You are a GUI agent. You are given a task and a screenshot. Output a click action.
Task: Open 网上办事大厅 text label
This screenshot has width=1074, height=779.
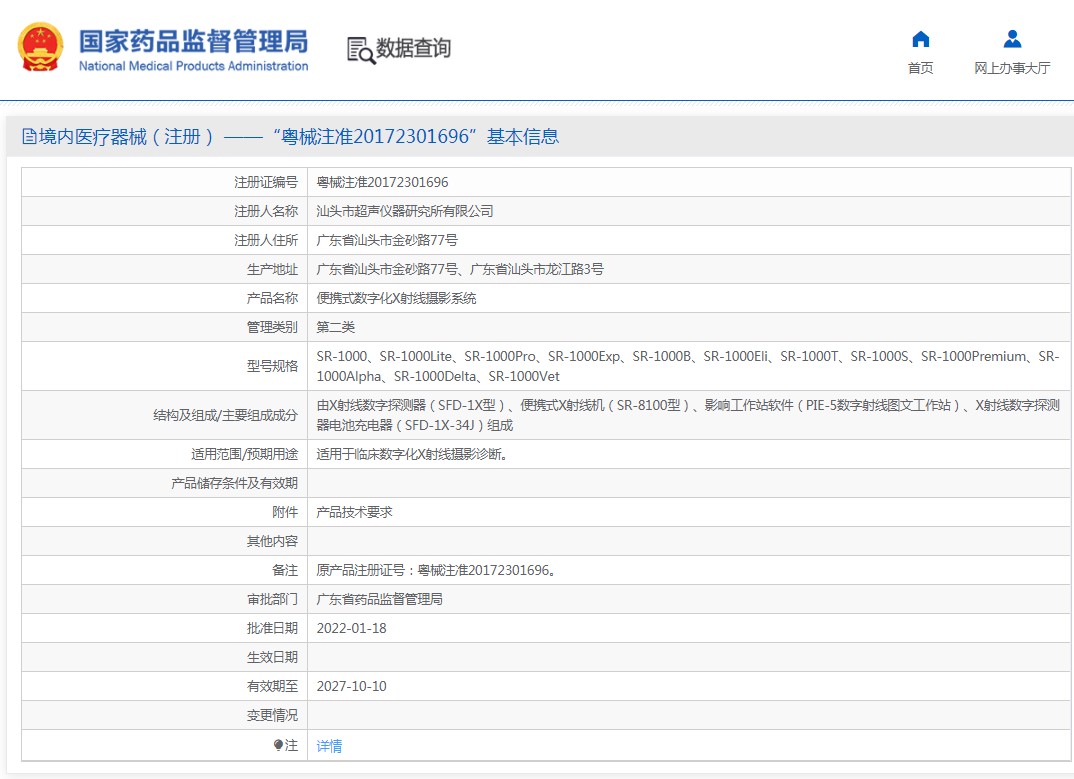[1012, 68]
